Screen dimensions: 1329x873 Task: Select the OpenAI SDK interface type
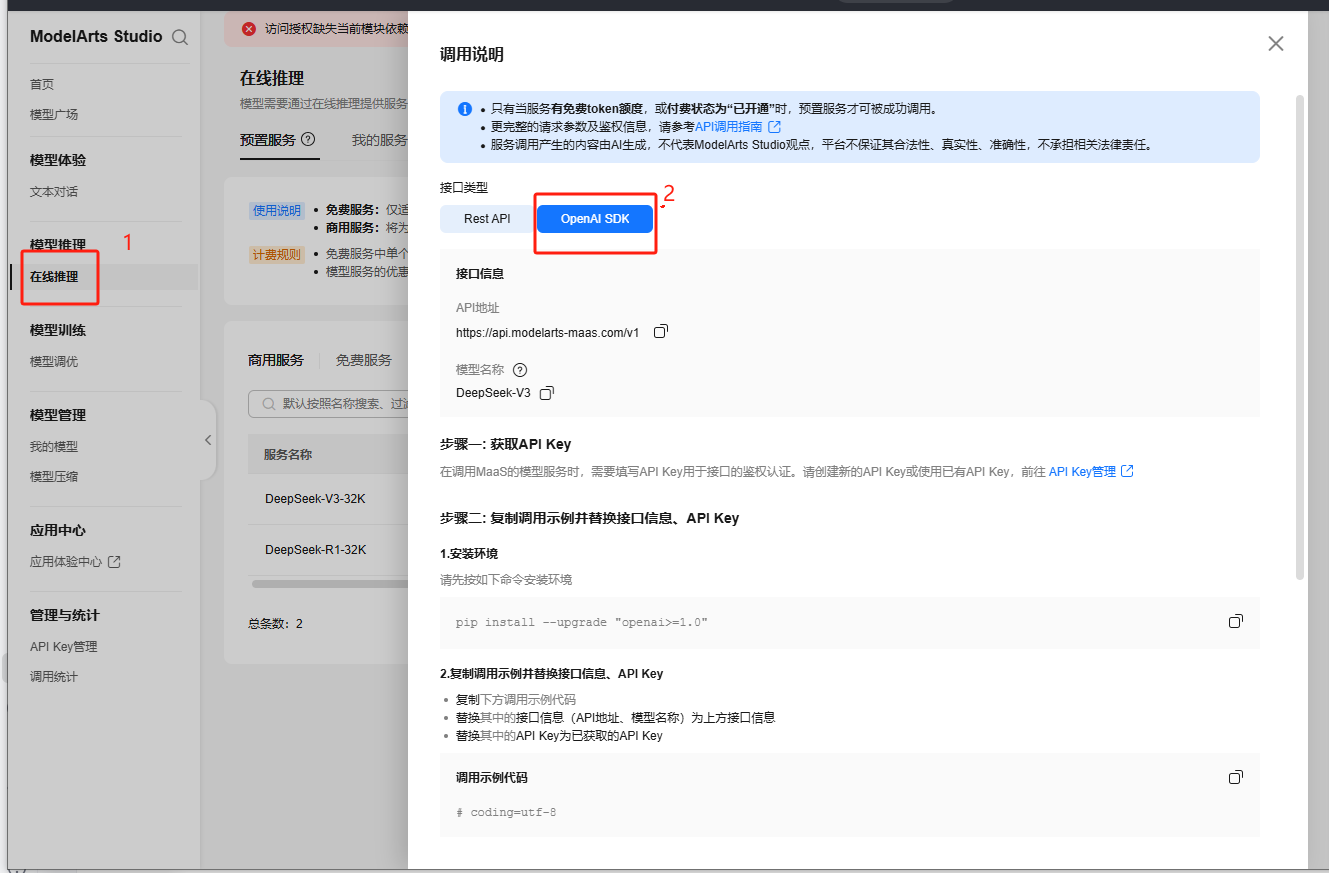[x=595, y=219]
